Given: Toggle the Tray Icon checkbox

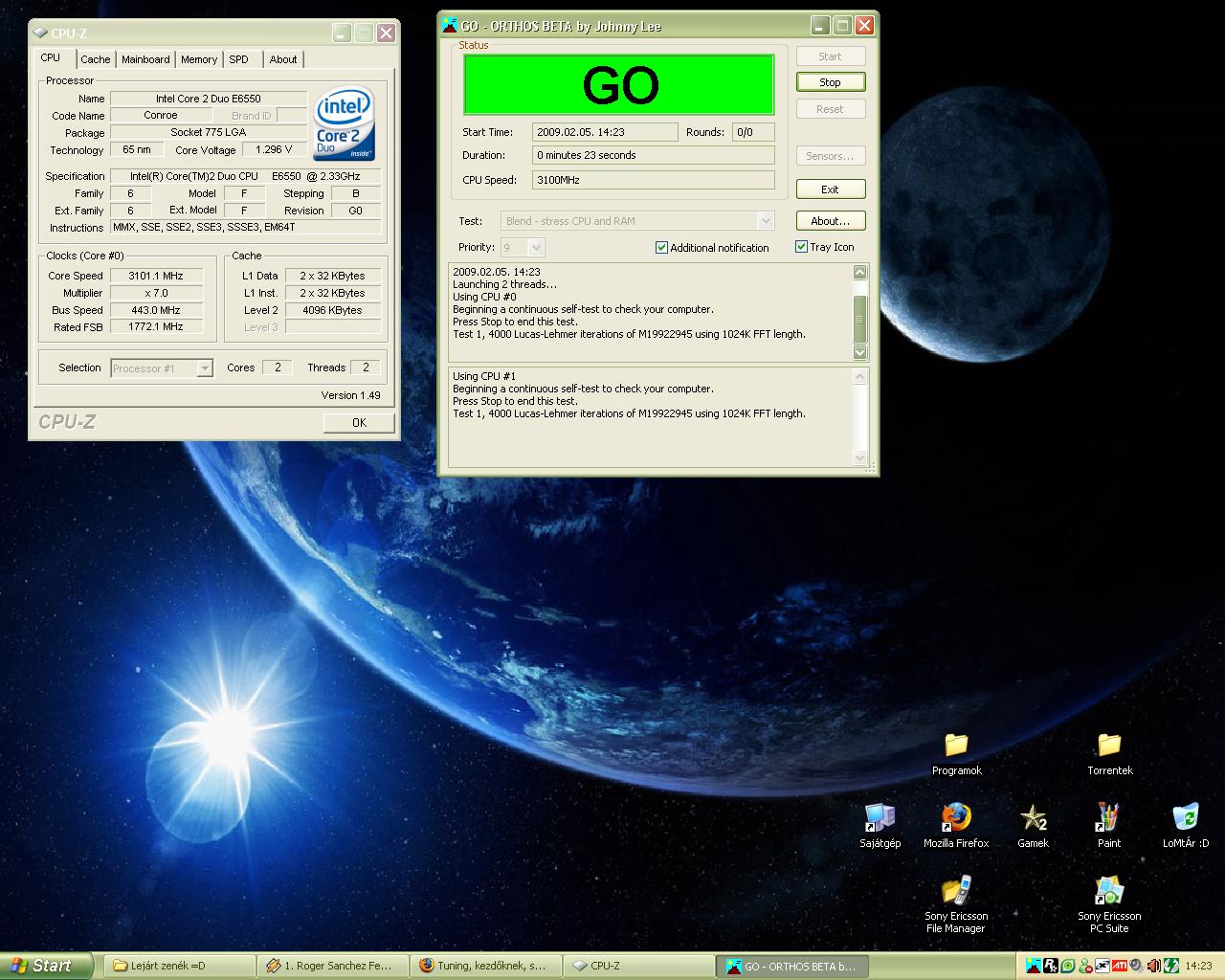Looking at the screenshot, I should pos(802,246).
